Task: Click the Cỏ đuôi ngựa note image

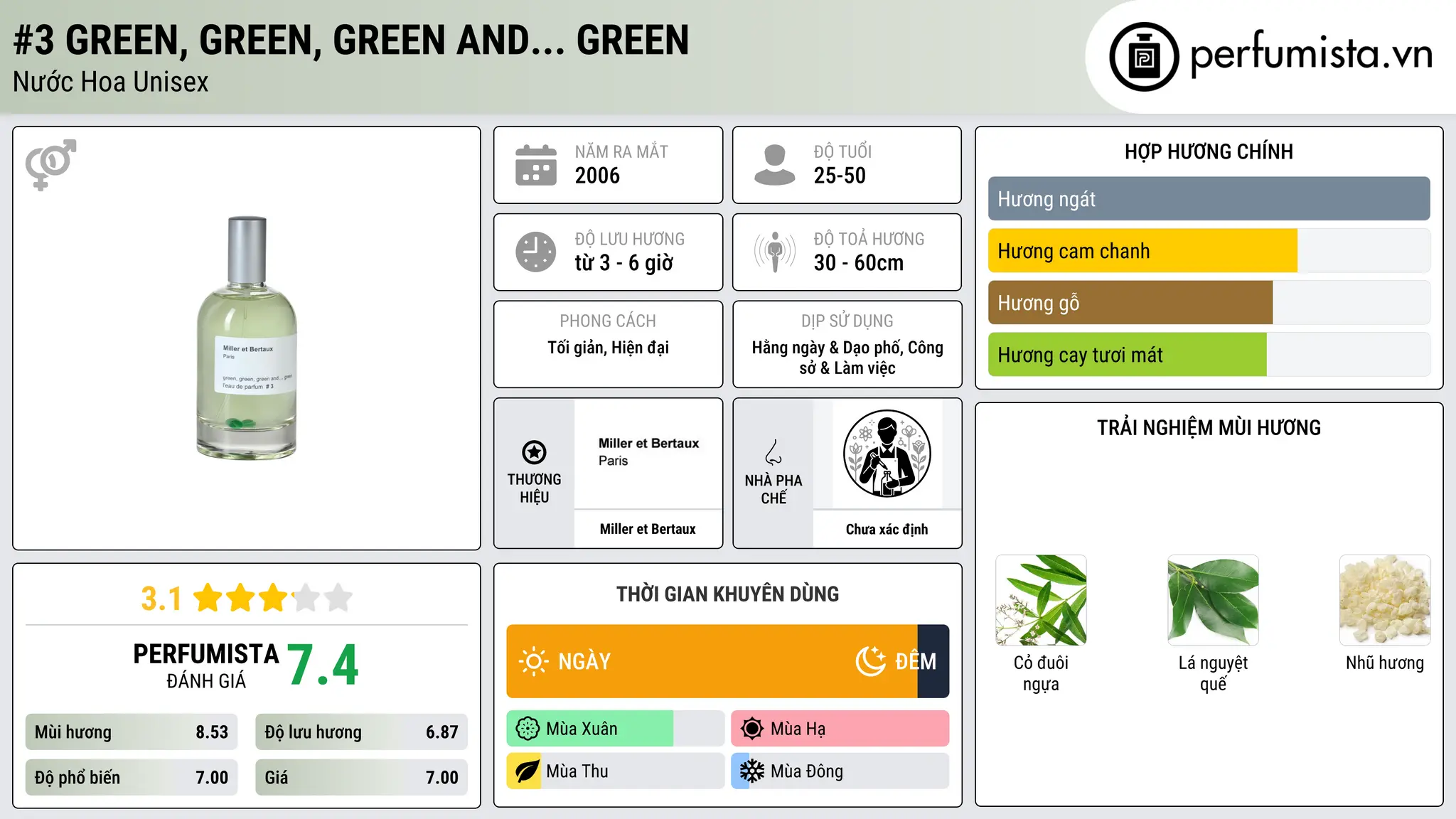Action: pyautogui.click(x=1041, y=600)
